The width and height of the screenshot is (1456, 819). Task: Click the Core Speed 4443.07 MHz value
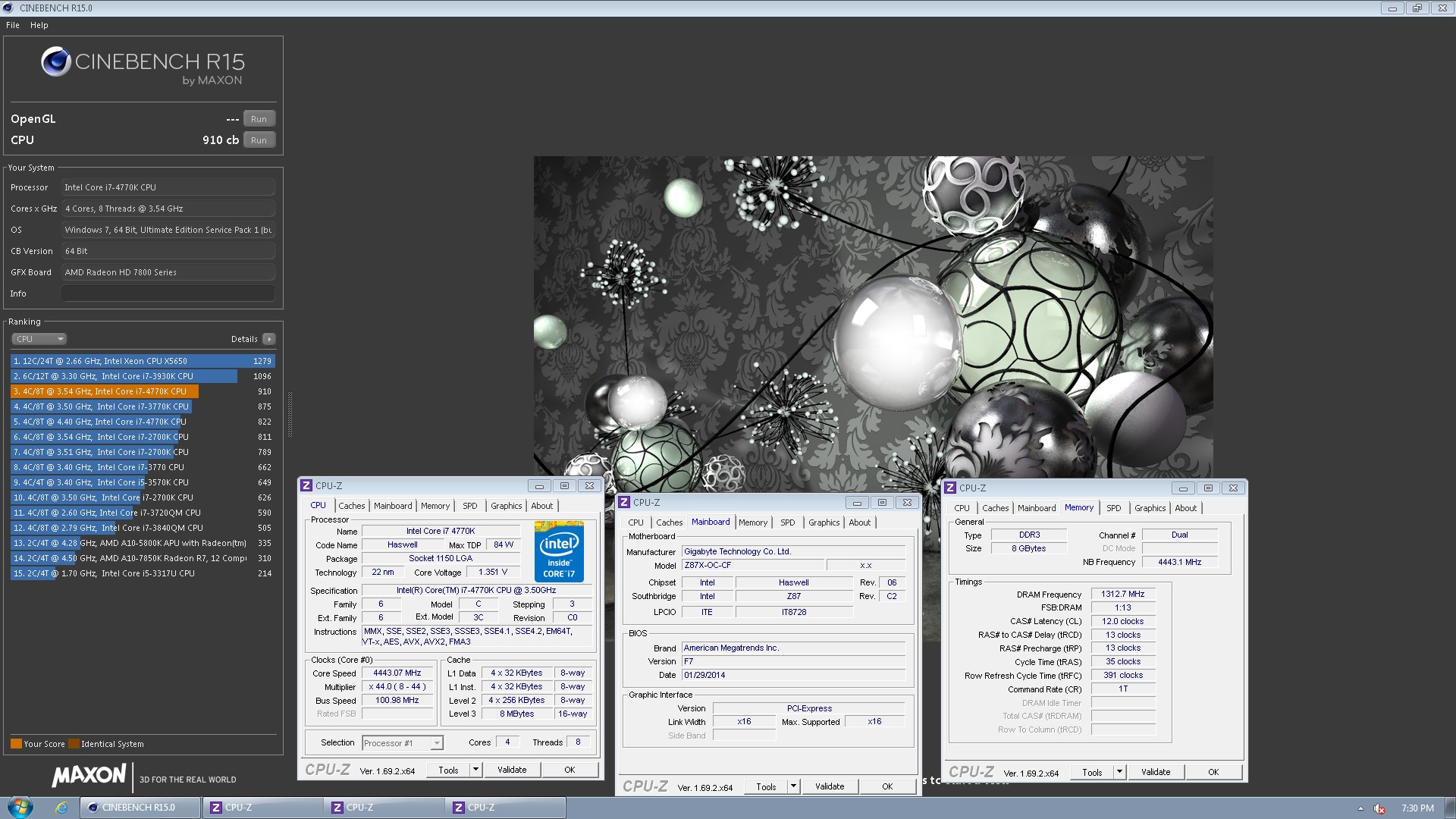(397, 673)
